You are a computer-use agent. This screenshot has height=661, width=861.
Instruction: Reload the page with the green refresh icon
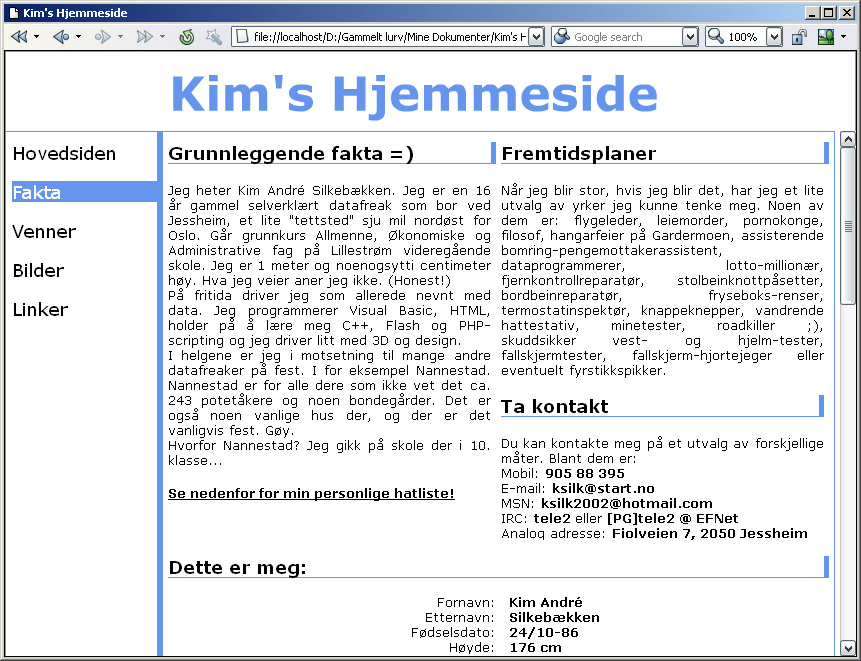pyautogui.click(x=187, y=37)
